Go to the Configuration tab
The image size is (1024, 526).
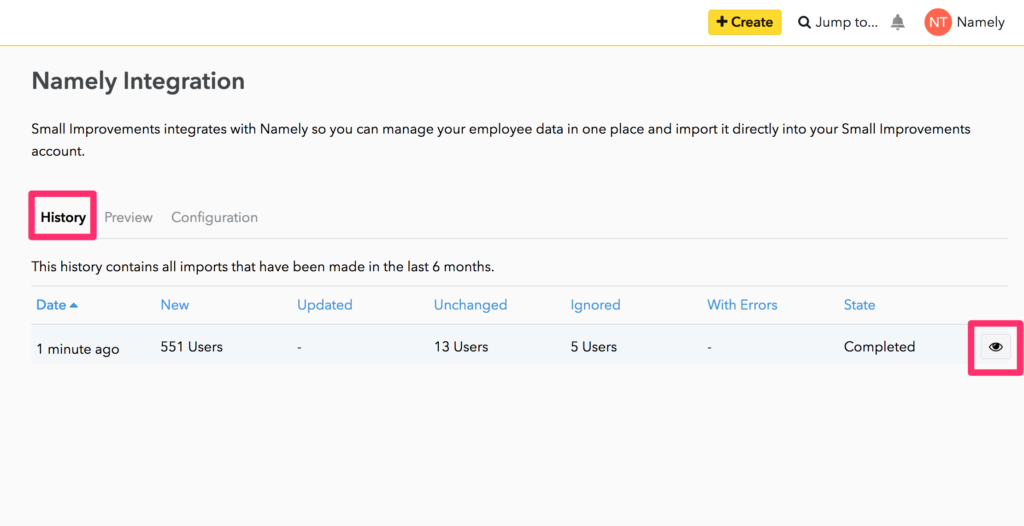(x=214, y=217)
